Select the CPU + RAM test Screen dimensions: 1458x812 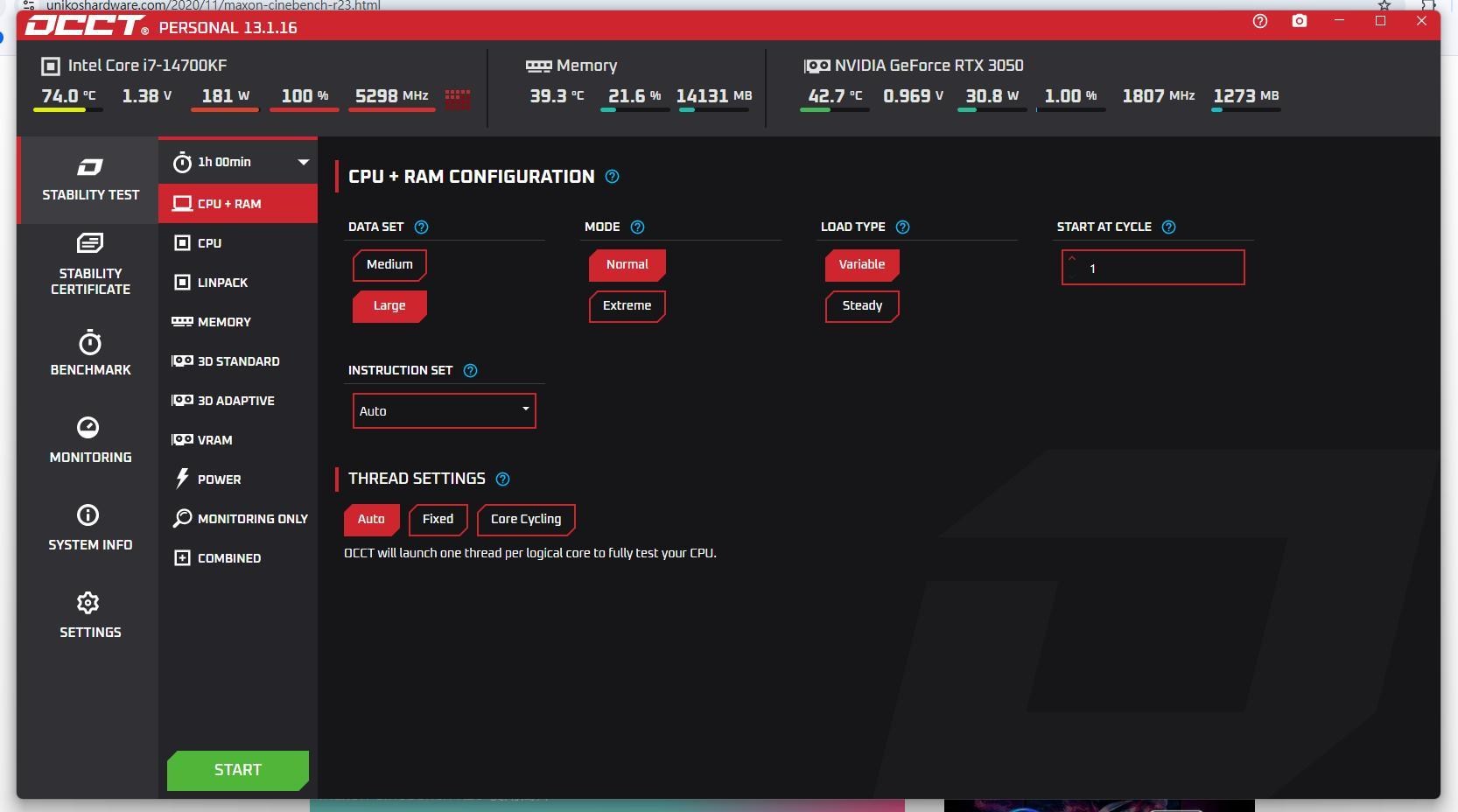click(238, 204)
